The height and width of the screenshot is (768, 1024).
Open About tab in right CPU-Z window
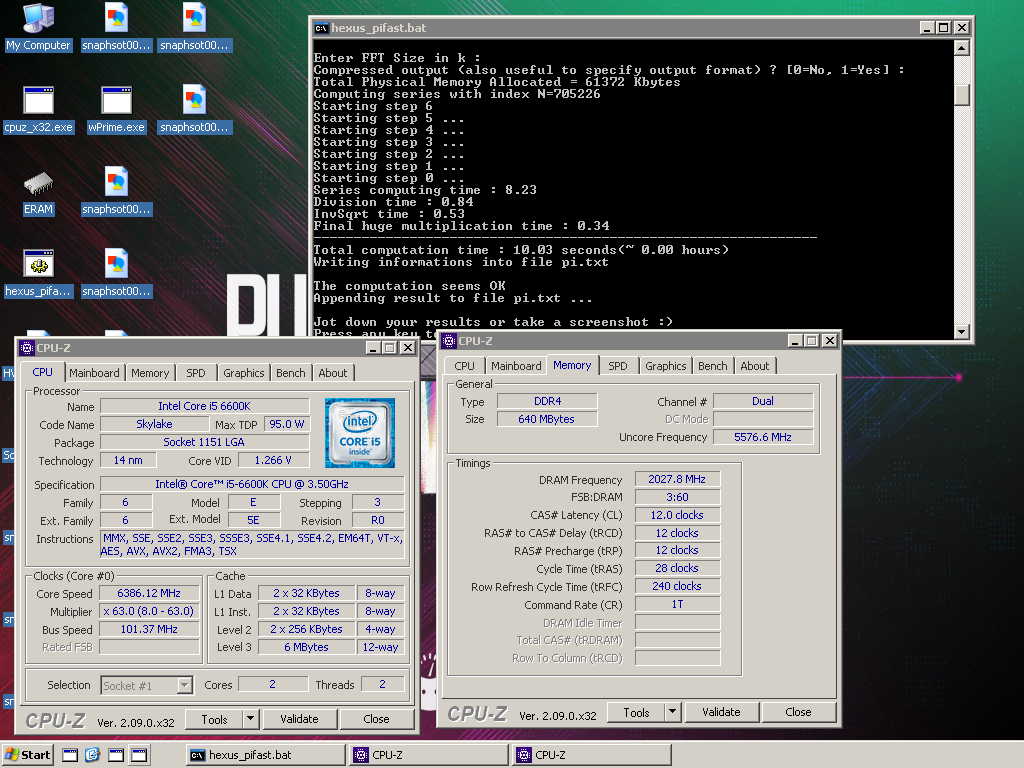click(x=754, y=366)
